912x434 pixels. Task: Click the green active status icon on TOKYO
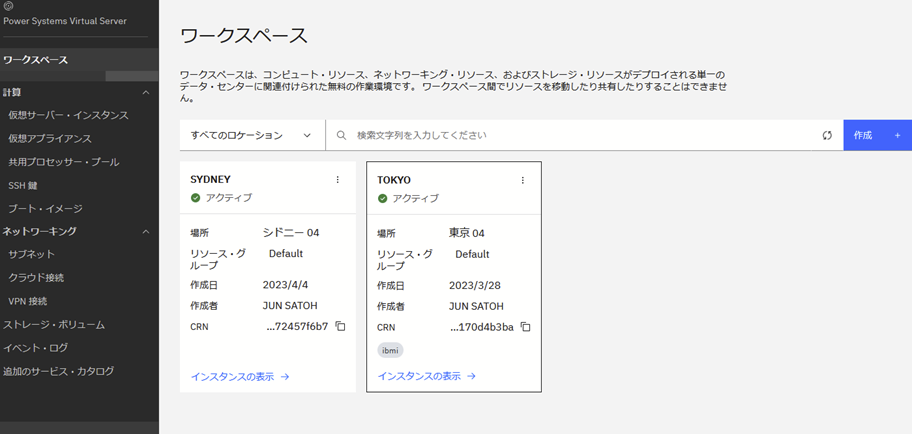pyautogui.click(x=382, y=198)
